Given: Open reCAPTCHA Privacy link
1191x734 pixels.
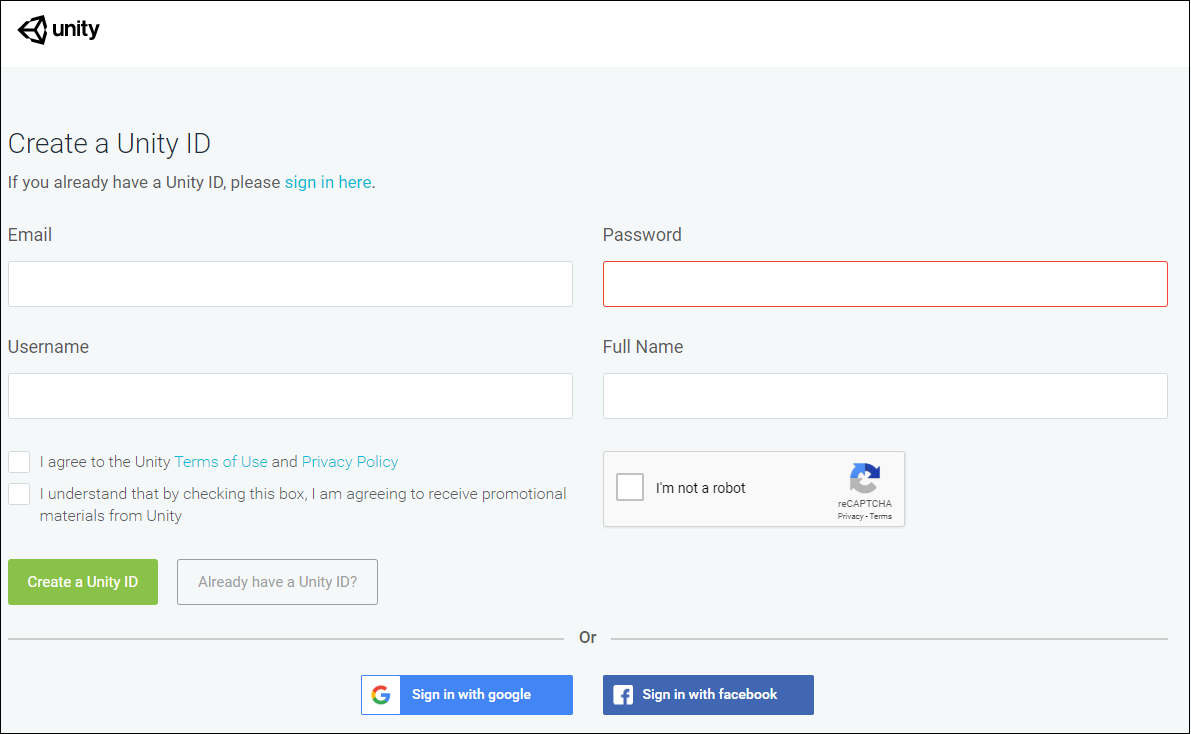Looking at the screenshot, I should coord(850,517).
